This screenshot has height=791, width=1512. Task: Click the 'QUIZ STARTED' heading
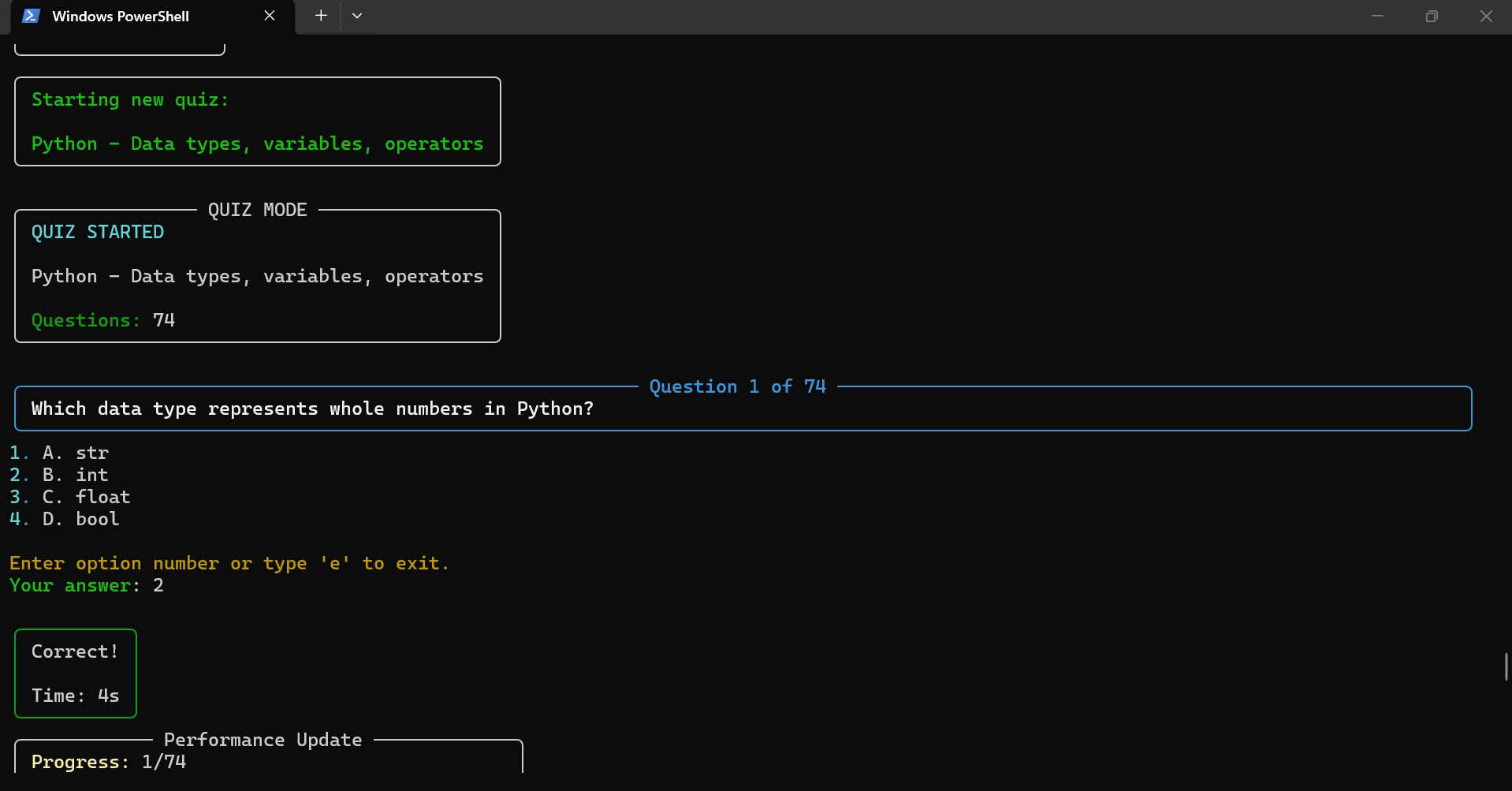(98, 232)
